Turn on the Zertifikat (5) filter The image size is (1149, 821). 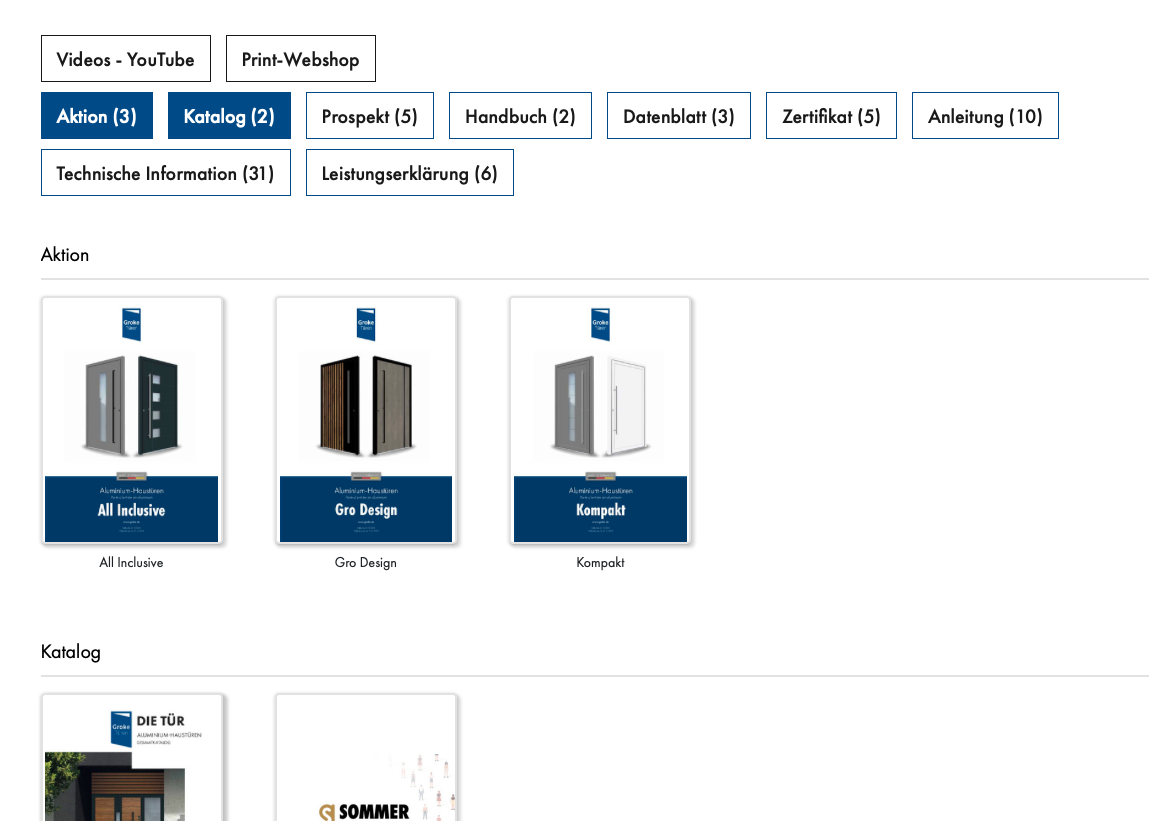pos(831,116)
